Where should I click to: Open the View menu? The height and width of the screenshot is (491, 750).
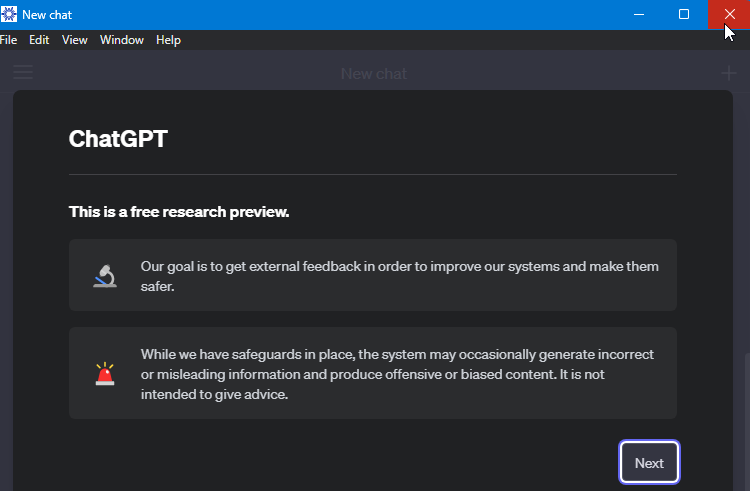[75, 40]
